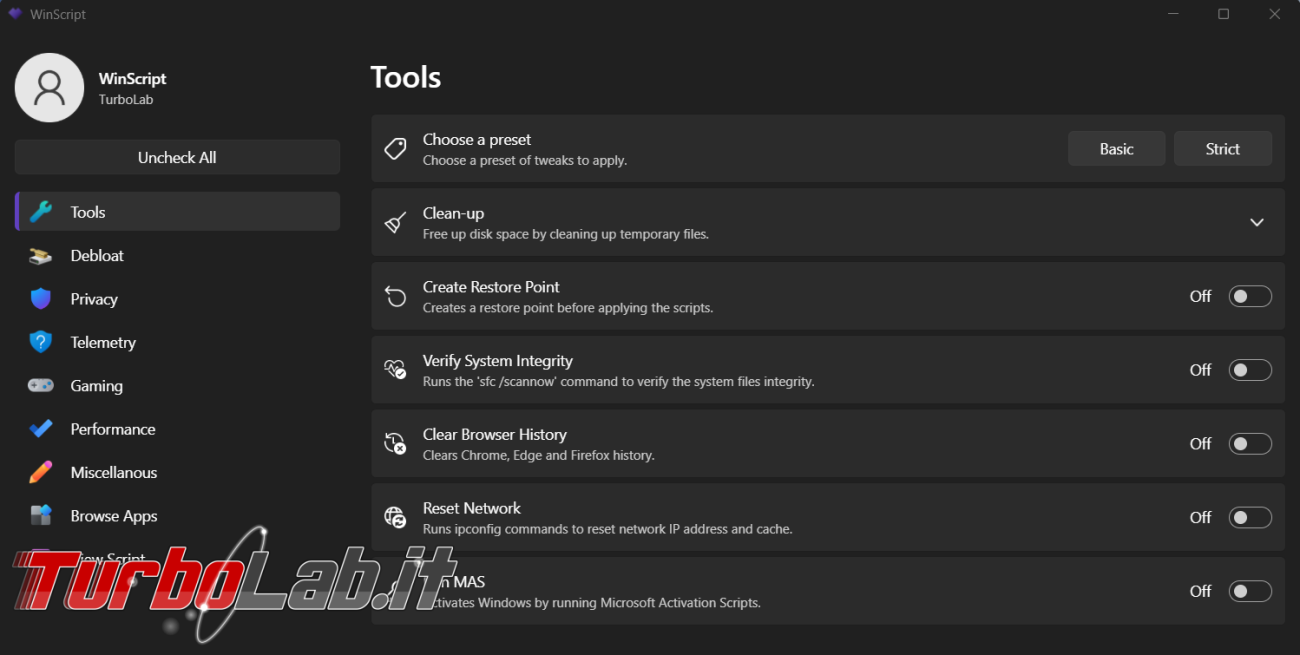Turn on Verify System Integrity switch
Viewport: 1300px width, 655px height.
pyautogui.click(x=1250, y=370)
